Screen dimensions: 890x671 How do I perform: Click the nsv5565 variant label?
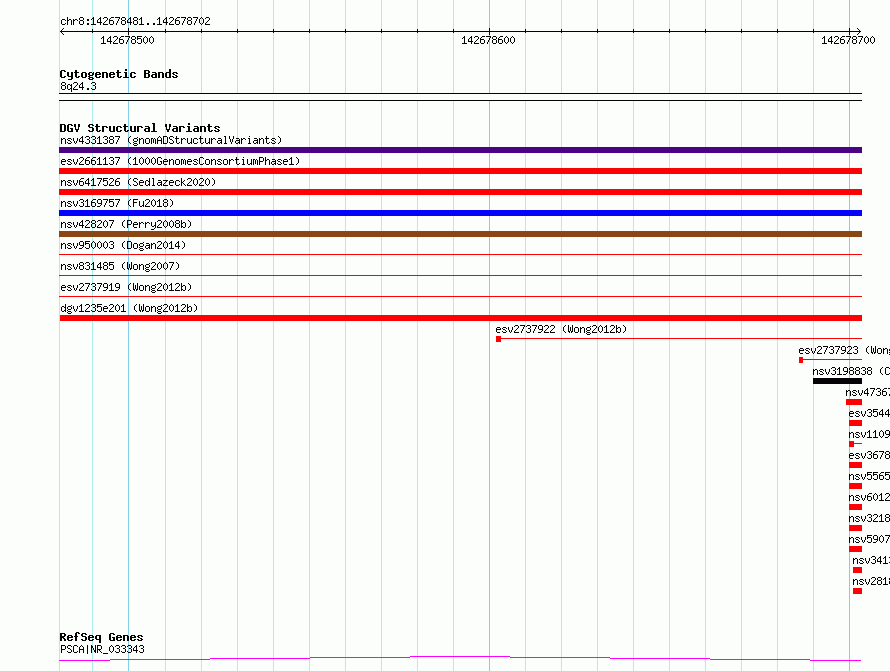tap(869, 476)
